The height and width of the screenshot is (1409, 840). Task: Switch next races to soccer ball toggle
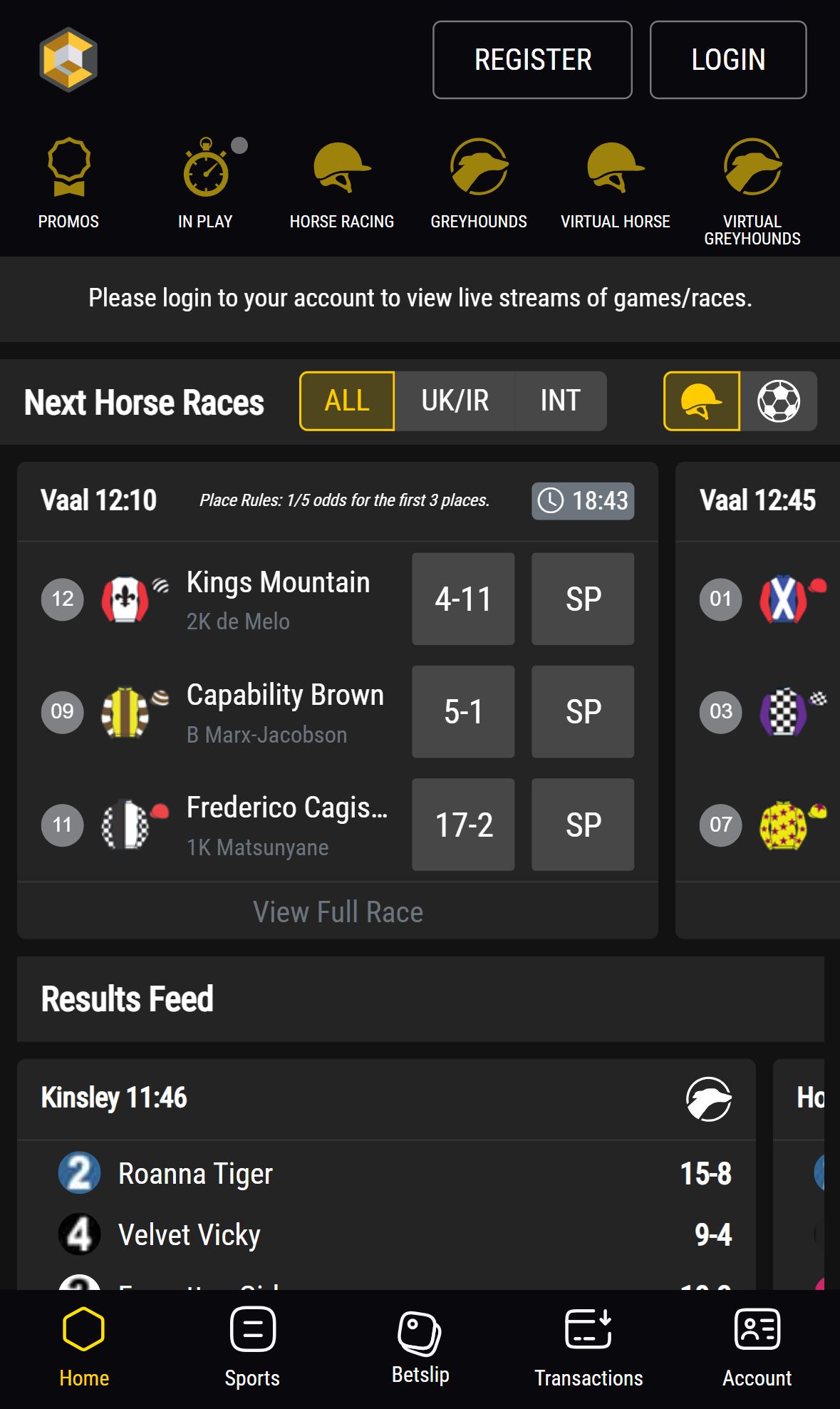(x=778, y=401)
